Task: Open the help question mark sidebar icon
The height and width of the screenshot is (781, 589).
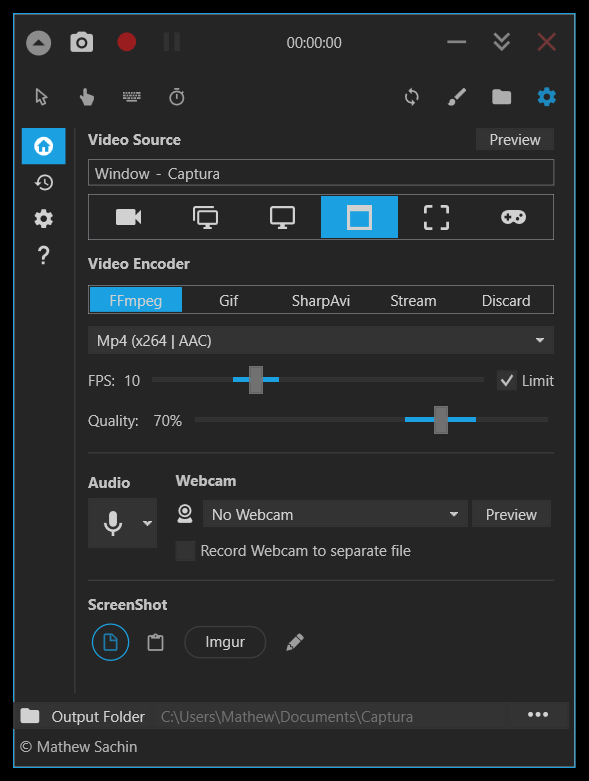Action: coord(44,255)
